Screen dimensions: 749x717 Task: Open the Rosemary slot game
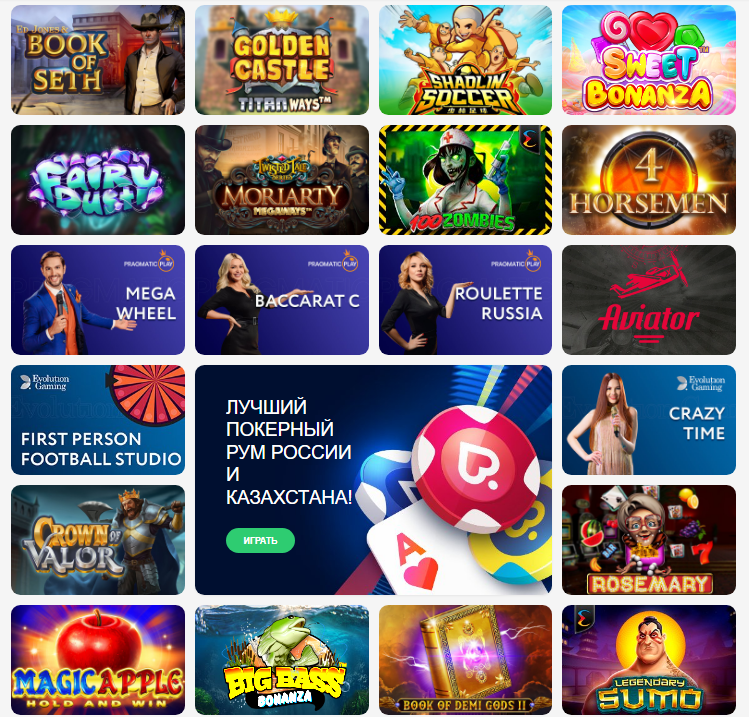coord(649,540)
